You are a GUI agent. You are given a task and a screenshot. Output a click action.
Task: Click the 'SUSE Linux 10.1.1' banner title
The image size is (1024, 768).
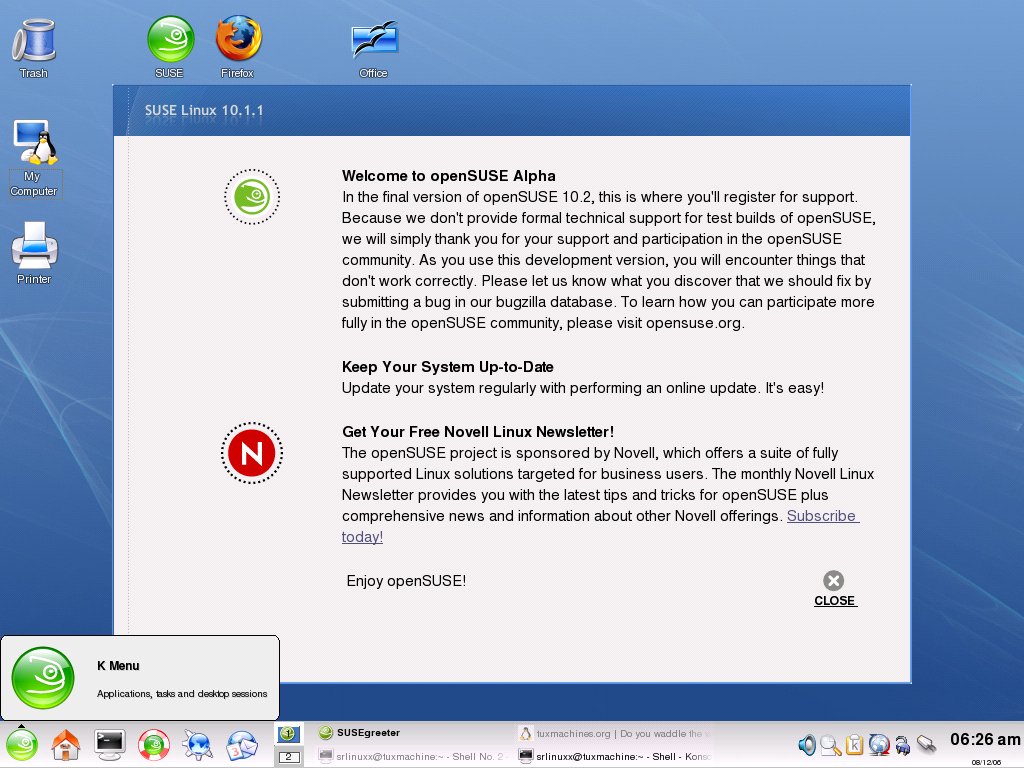(204, 110)
